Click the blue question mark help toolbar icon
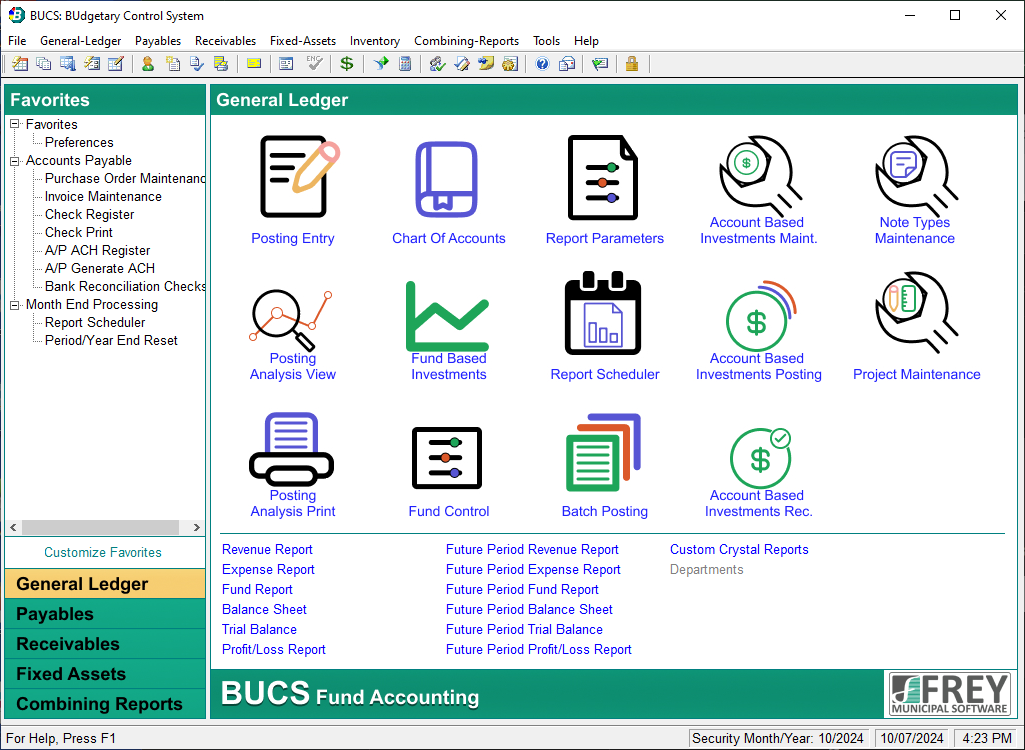 pos(542,63)
